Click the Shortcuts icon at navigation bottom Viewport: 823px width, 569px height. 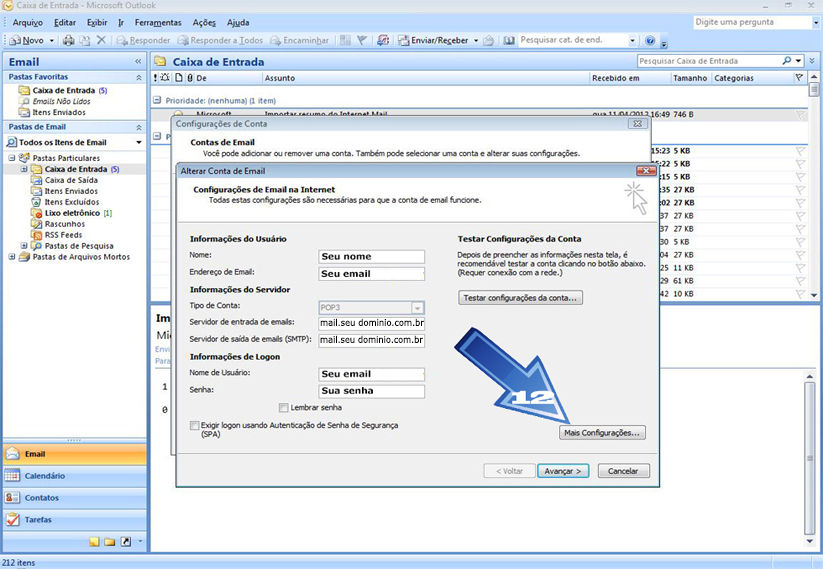coord(126,542)
